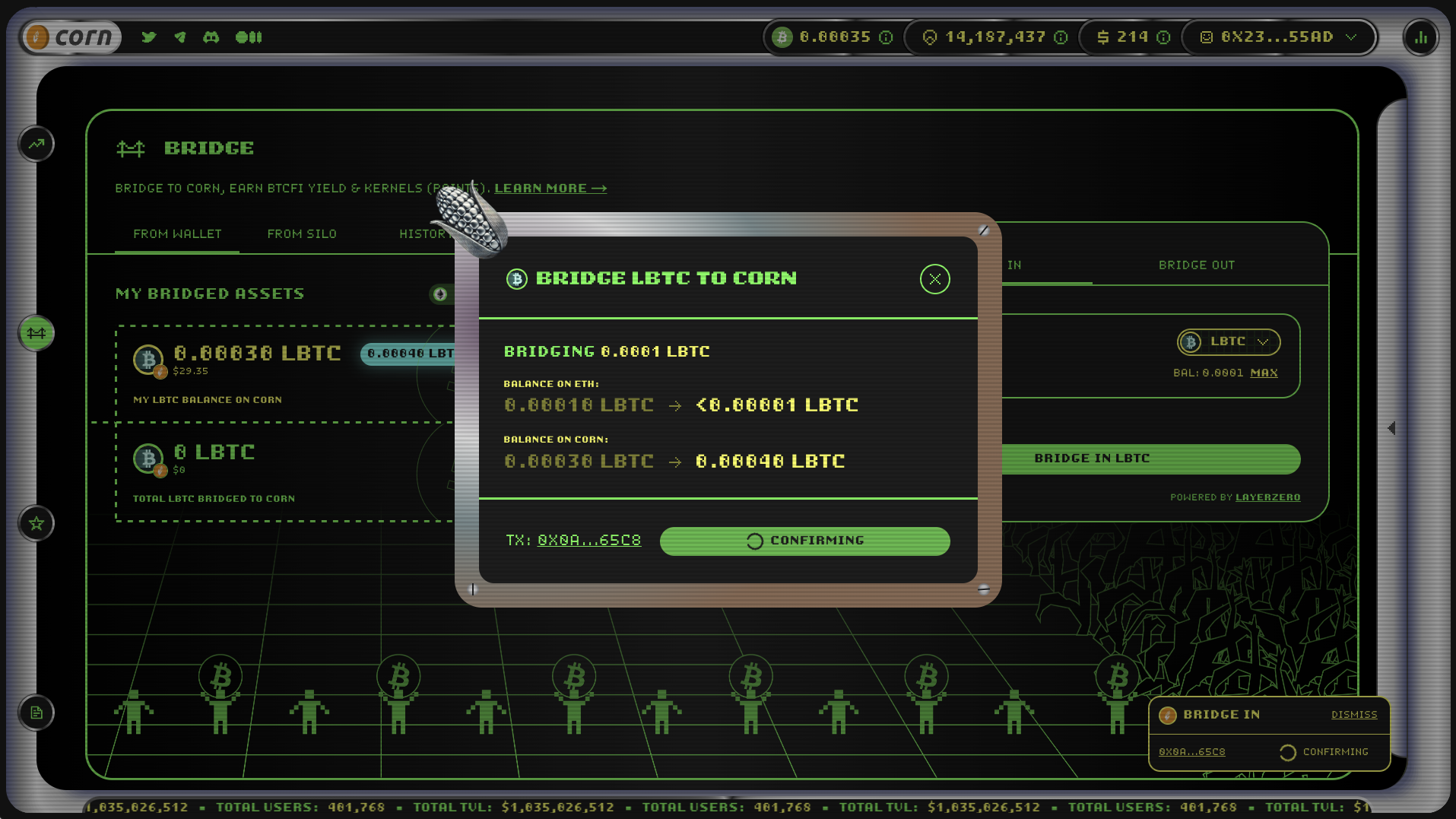Open the Learn More link
This screenshot has height=819, width=1456.
tap(550, 188)
